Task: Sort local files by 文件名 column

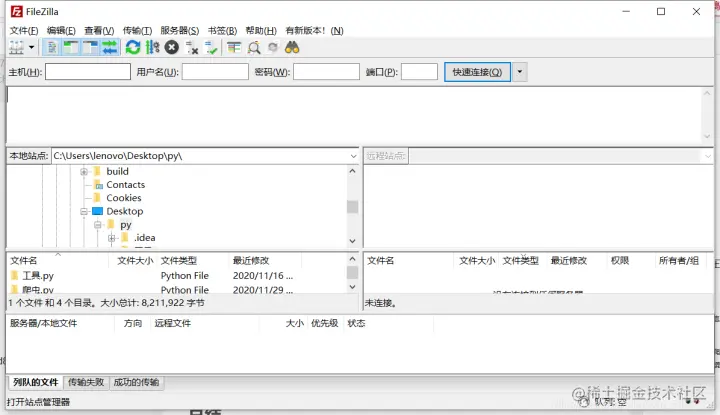Action: point(57,261)
